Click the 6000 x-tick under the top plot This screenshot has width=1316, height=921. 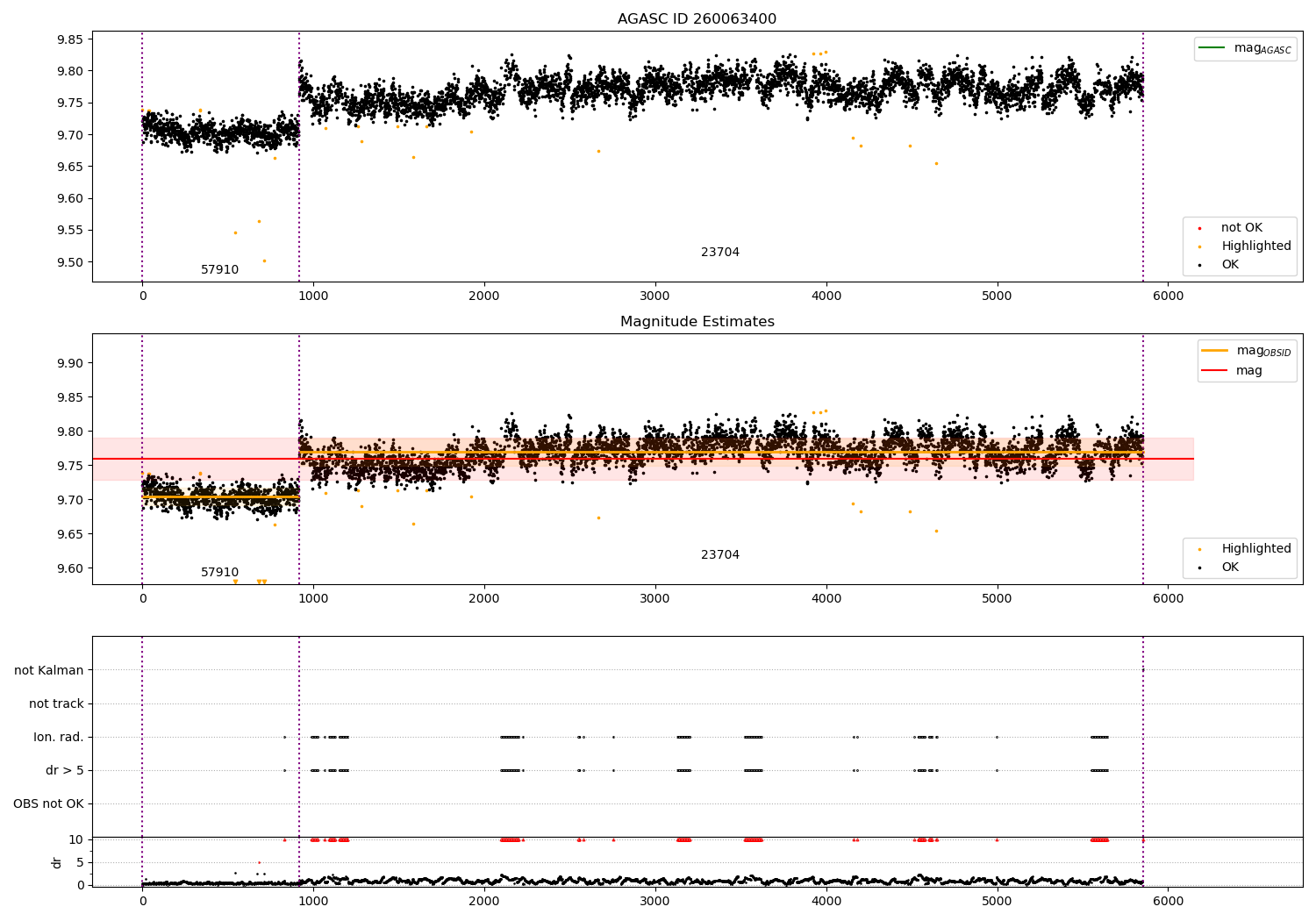click(x=1168, y=296)
